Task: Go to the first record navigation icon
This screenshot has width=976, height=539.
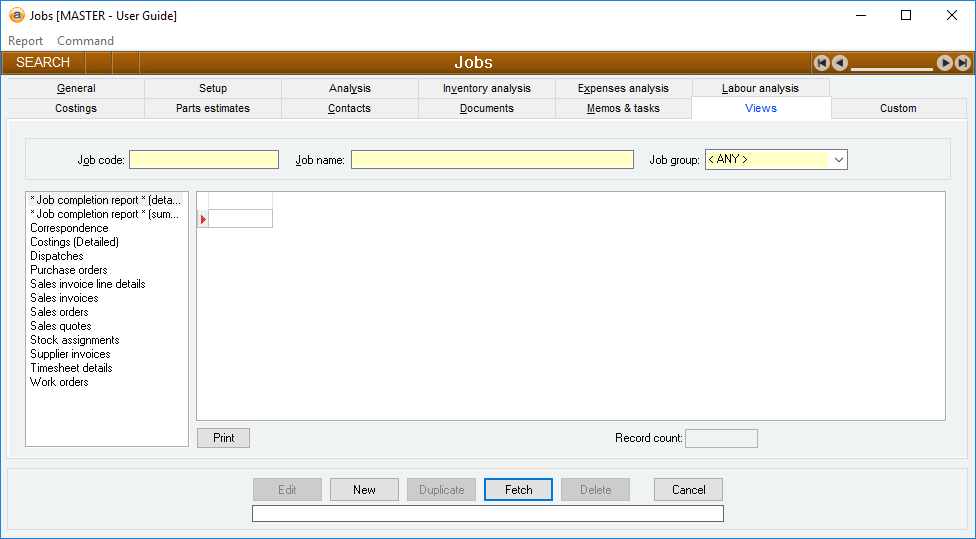Action: click(x=822, y=63)
